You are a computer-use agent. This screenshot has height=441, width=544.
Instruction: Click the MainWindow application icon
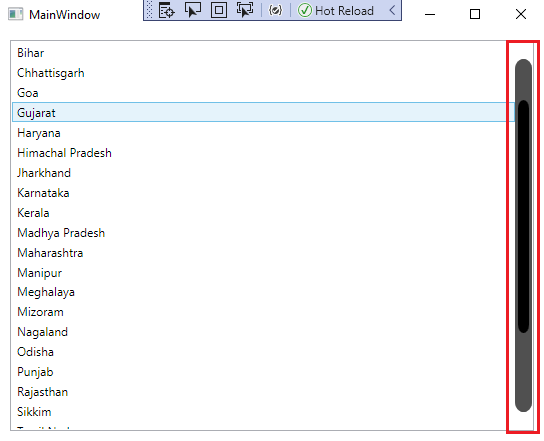[16, 15]
